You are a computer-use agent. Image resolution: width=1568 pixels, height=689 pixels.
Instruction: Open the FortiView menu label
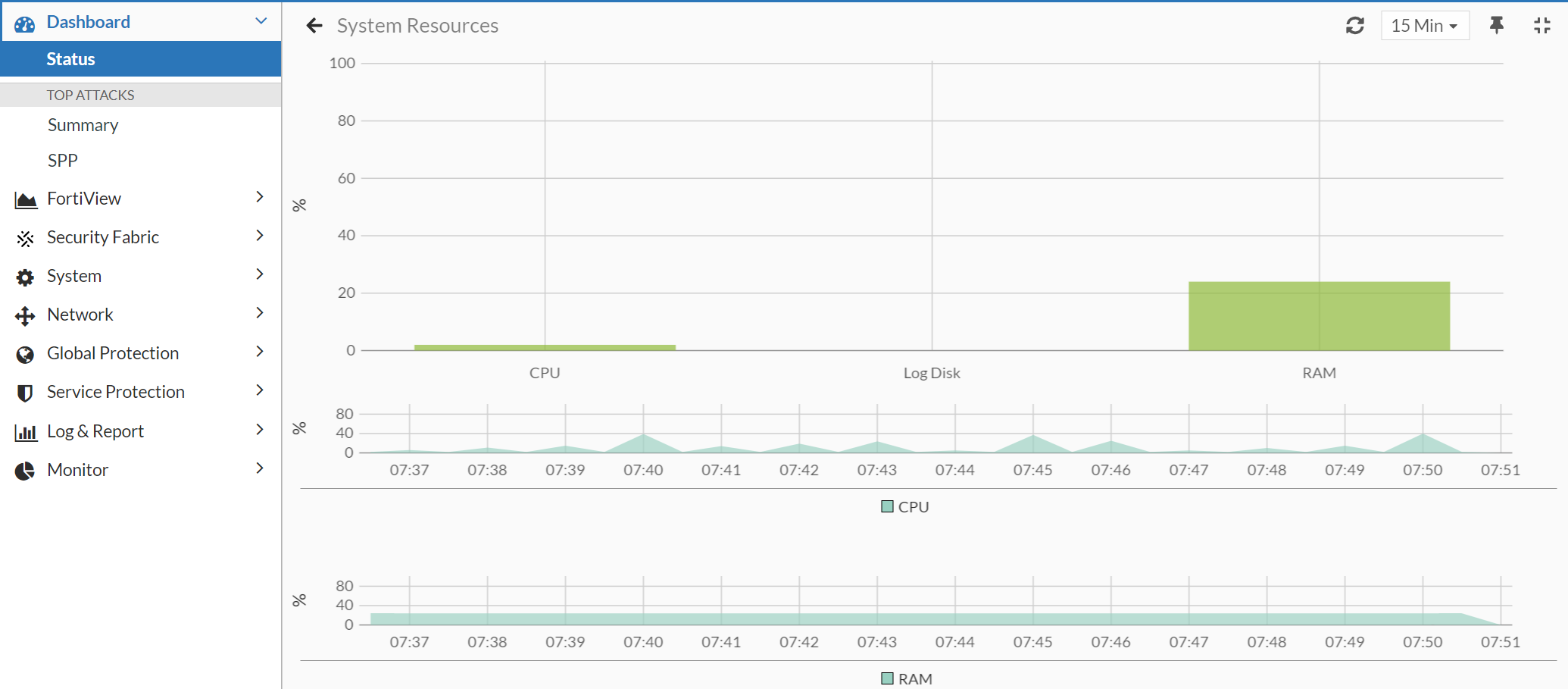[84, 199]
